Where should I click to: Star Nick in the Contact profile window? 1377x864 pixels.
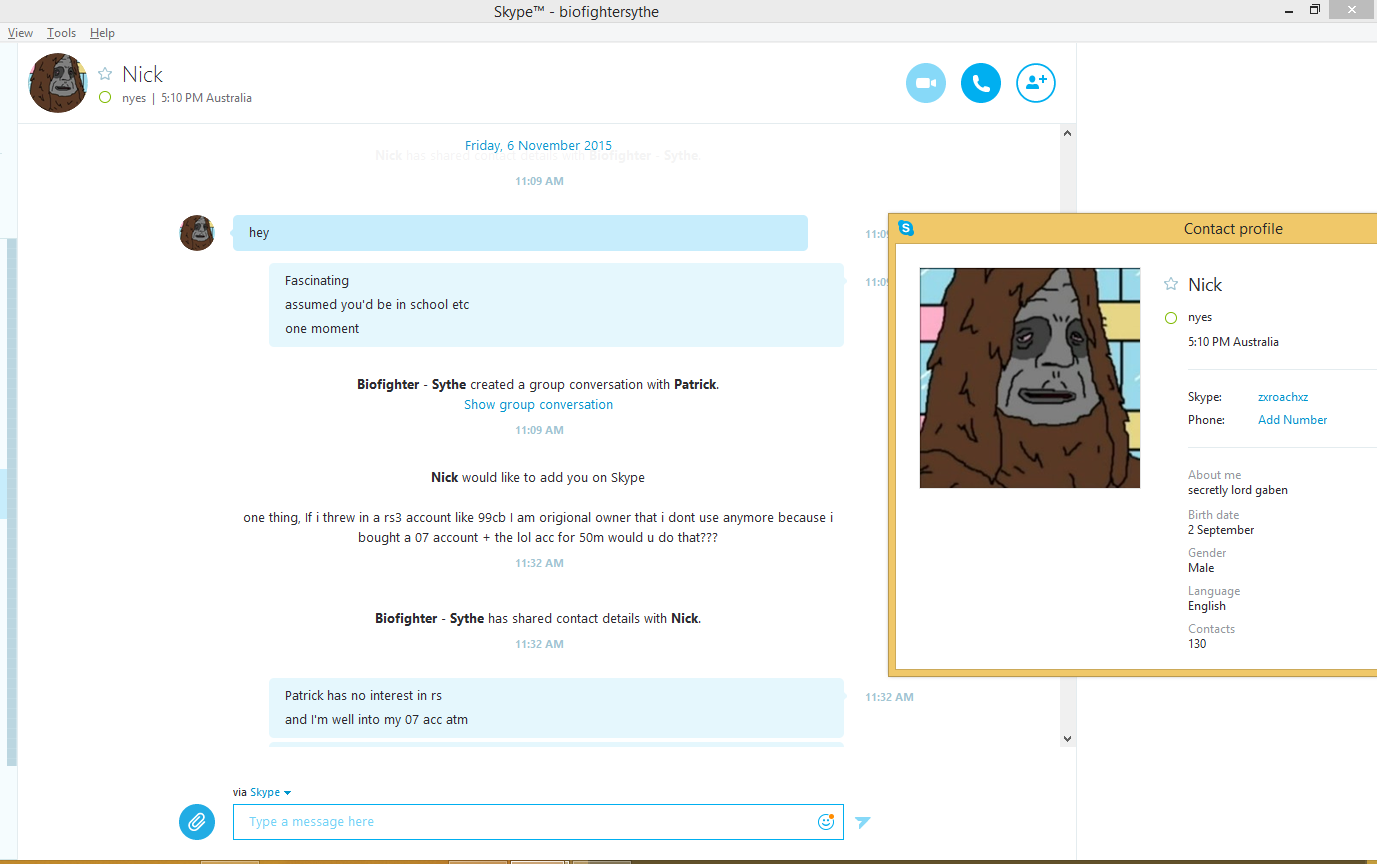pyautogui.click(x=1171, y=285)
